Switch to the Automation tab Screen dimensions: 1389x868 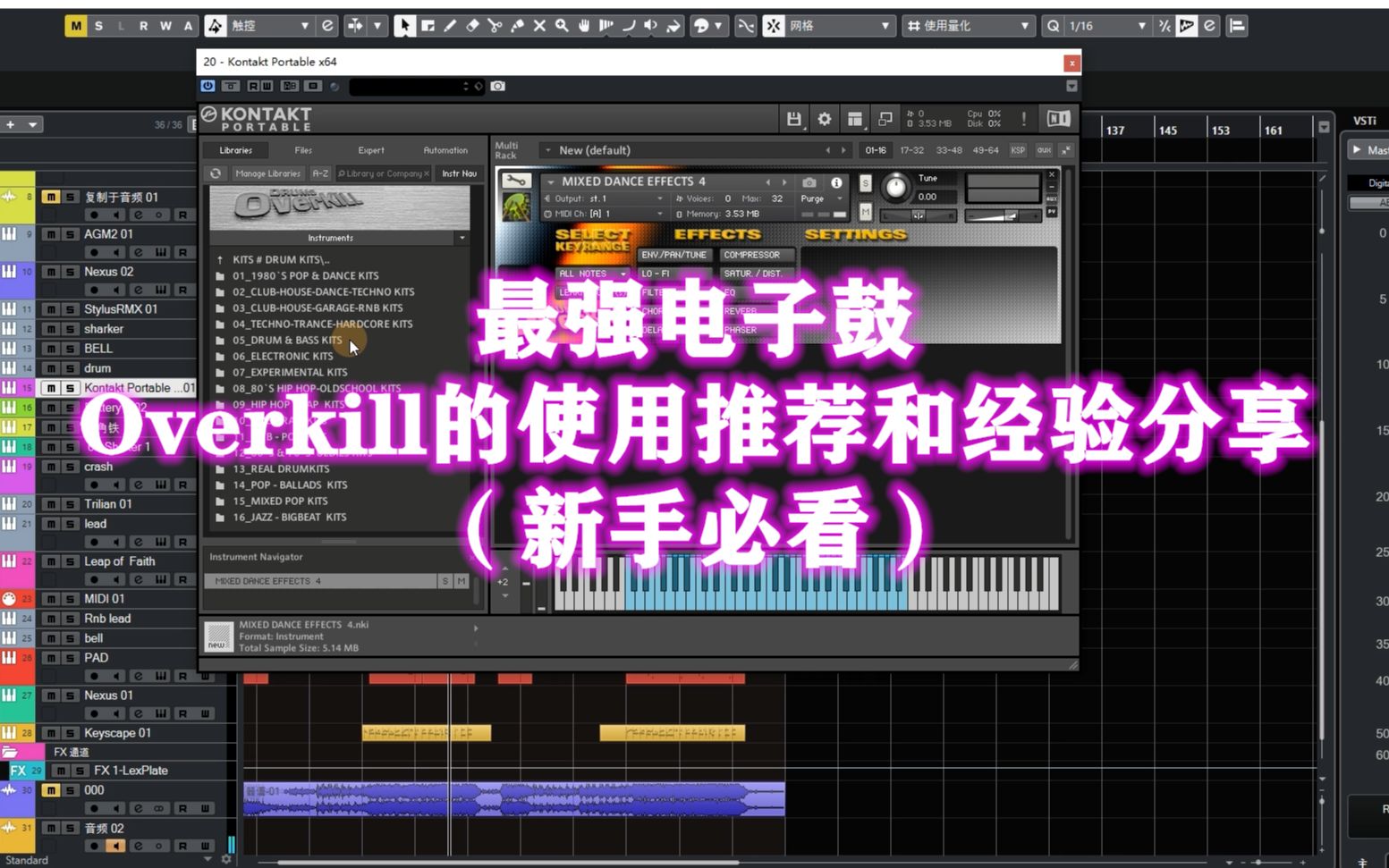pyautogui.click(x=445, y=150)
